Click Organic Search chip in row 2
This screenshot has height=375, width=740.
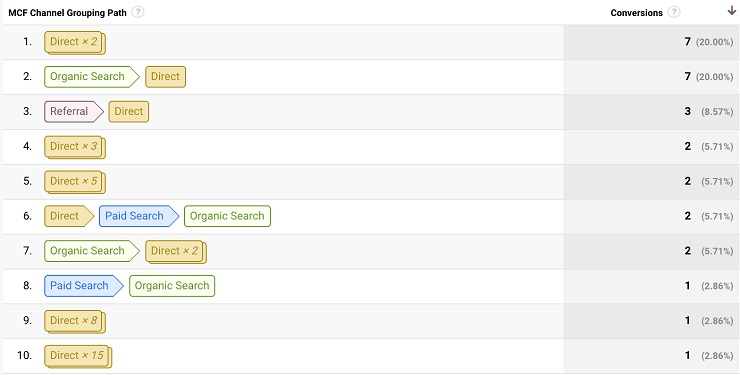[92, 77]
